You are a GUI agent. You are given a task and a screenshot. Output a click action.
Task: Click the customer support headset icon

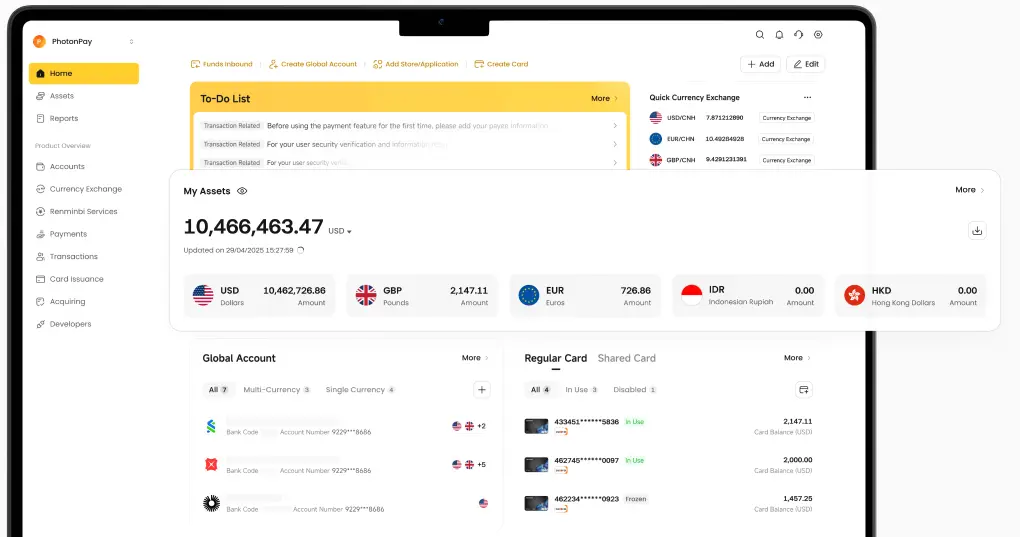(x=798, y=34)
